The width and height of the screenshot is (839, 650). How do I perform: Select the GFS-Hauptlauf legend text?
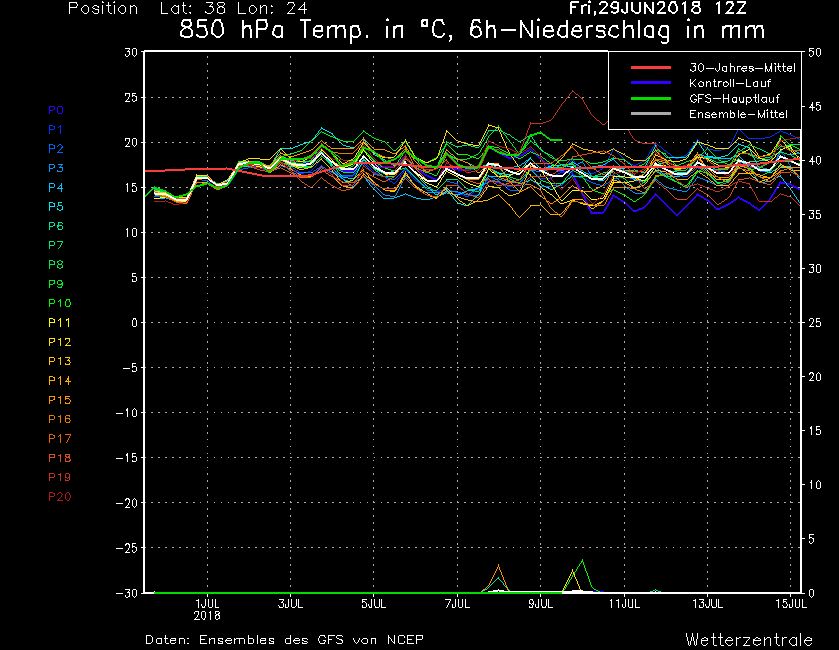point(735,99)
